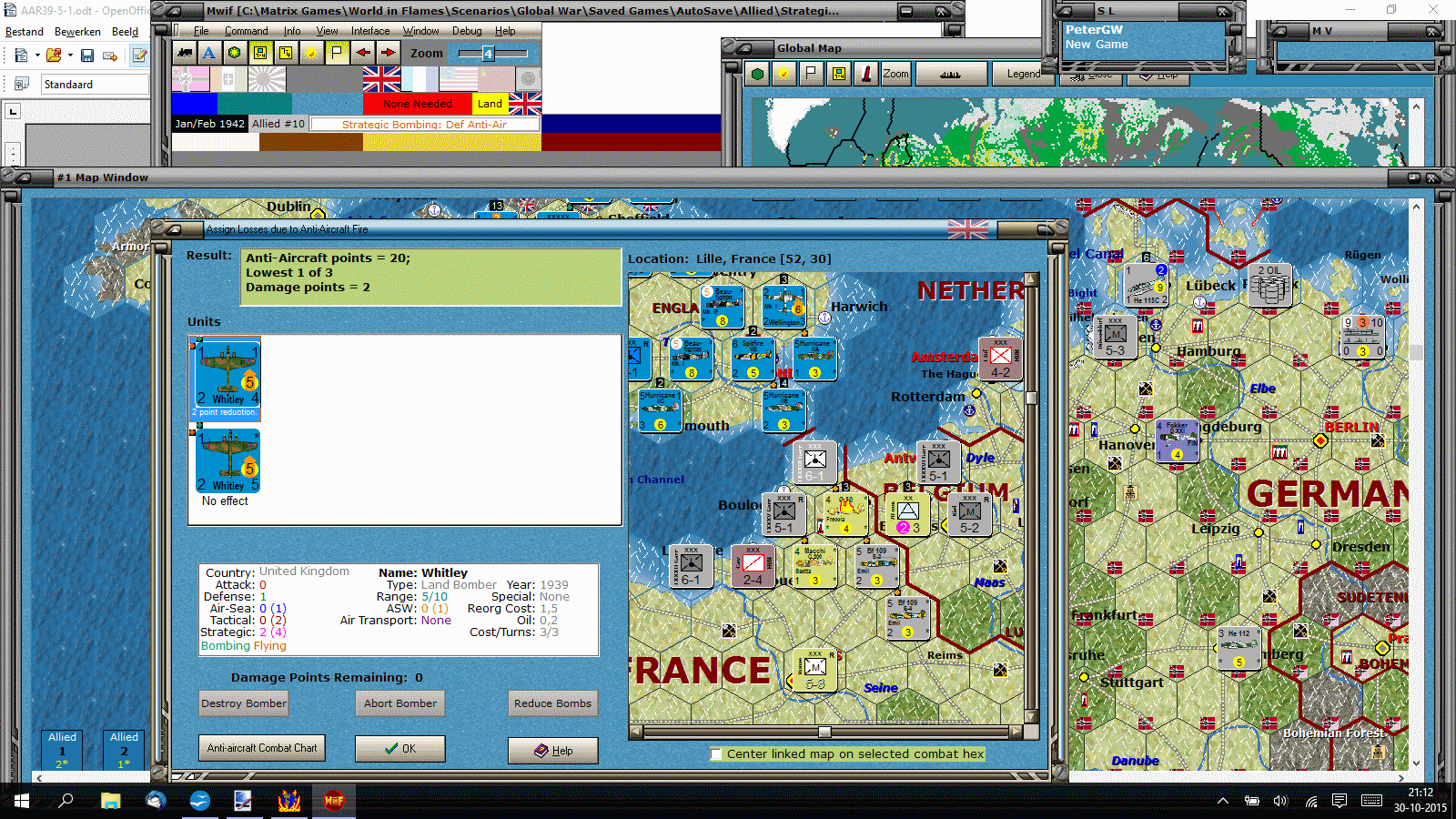The height and width of the screenshot is (819, 1456).
Task: Click the blue letter A toolbar icon
Action: (209, 53)
